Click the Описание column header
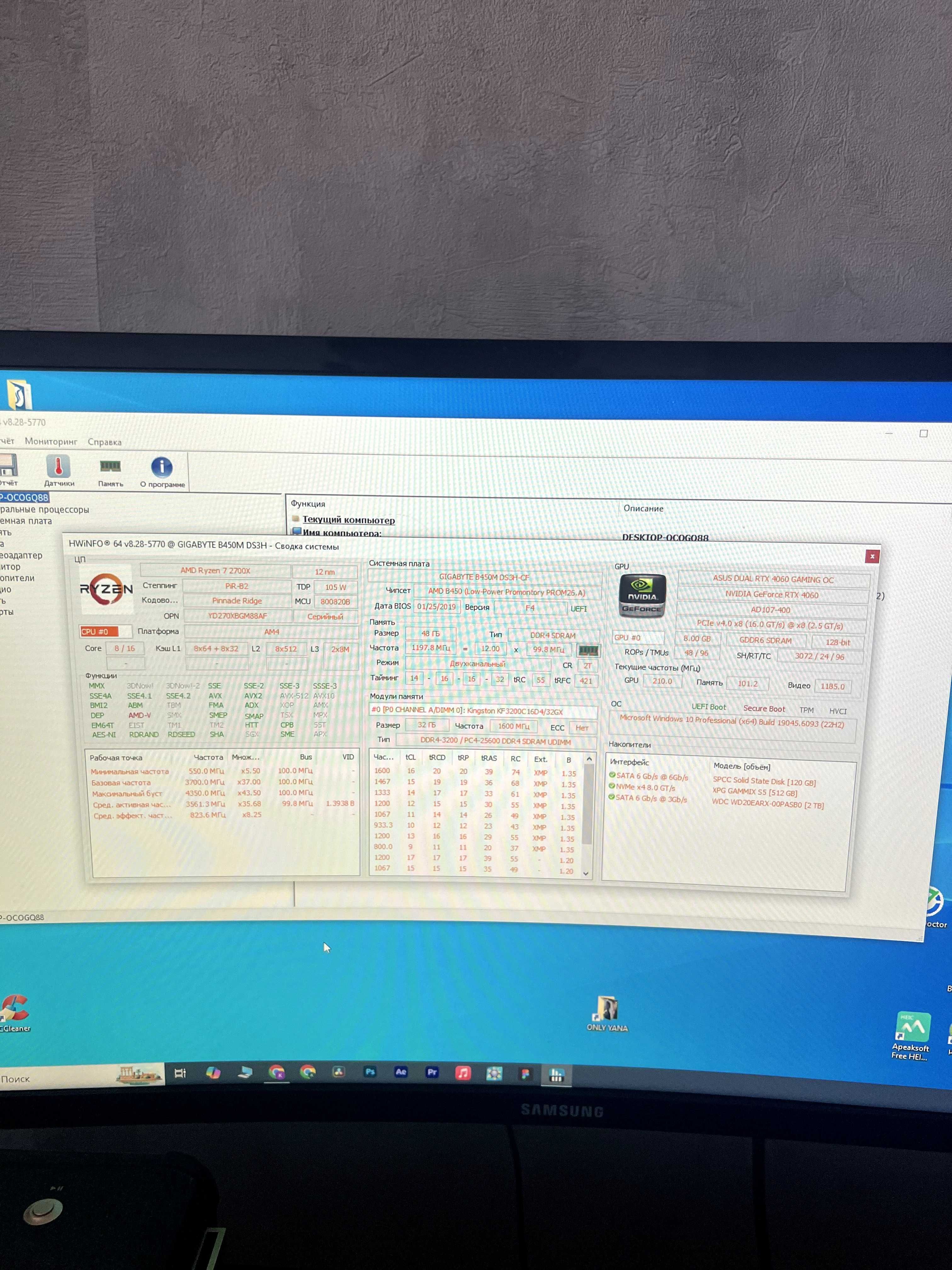952x1270 pixels. pos(643,508)
